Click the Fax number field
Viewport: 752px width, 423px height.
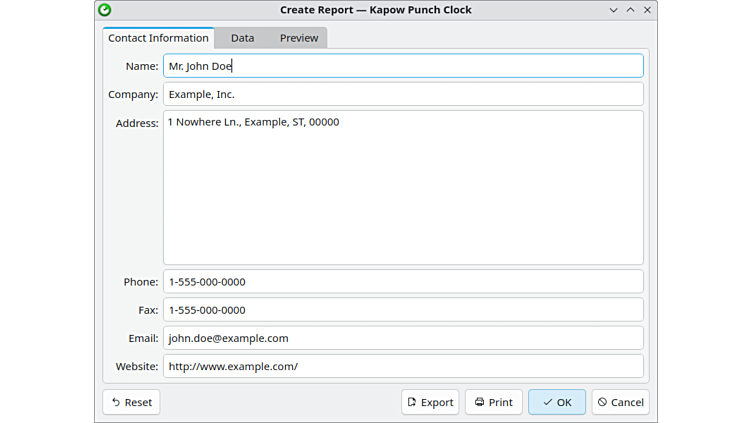[403, 310]
